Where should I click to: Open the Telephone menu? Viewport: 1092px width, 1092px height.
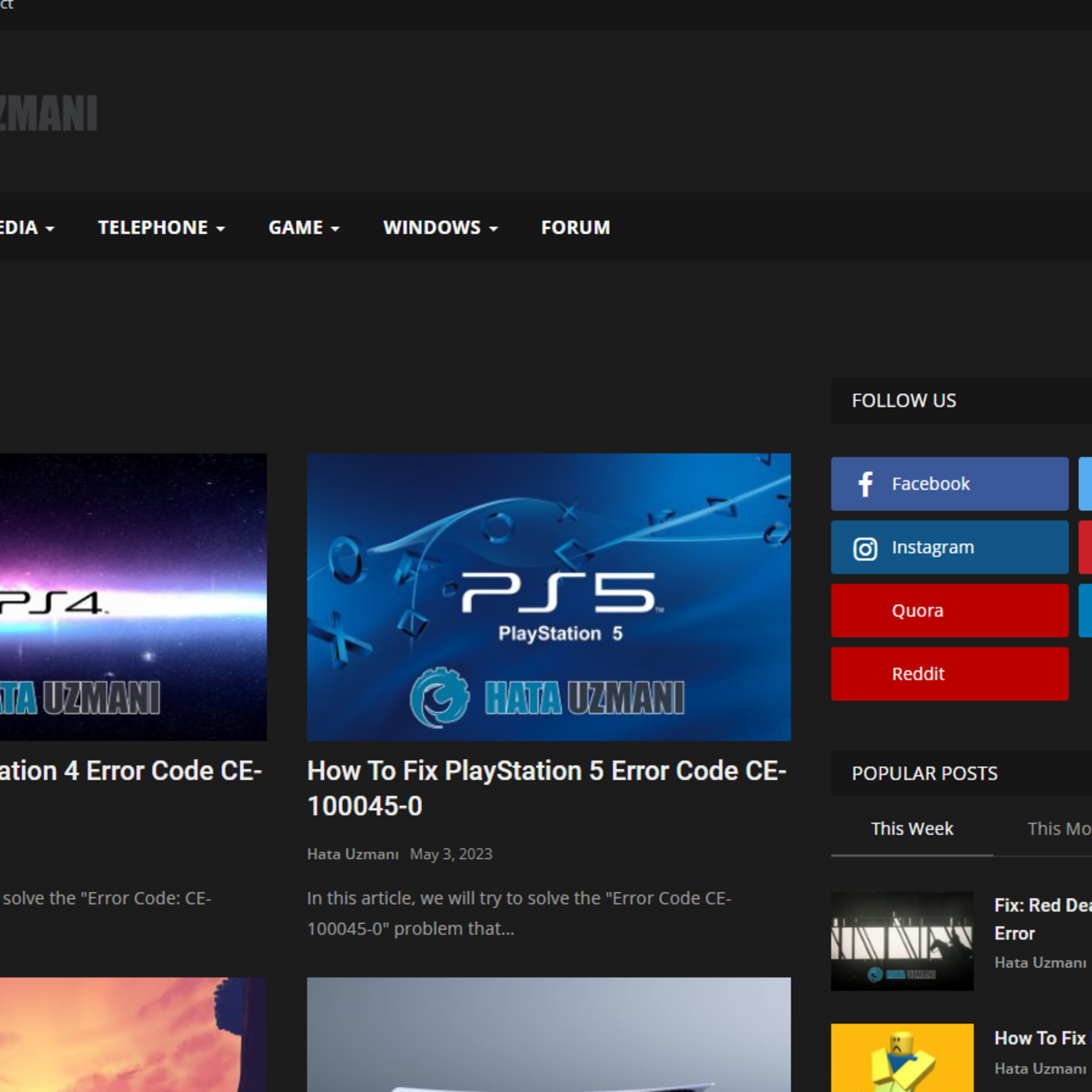pos(162,227)
